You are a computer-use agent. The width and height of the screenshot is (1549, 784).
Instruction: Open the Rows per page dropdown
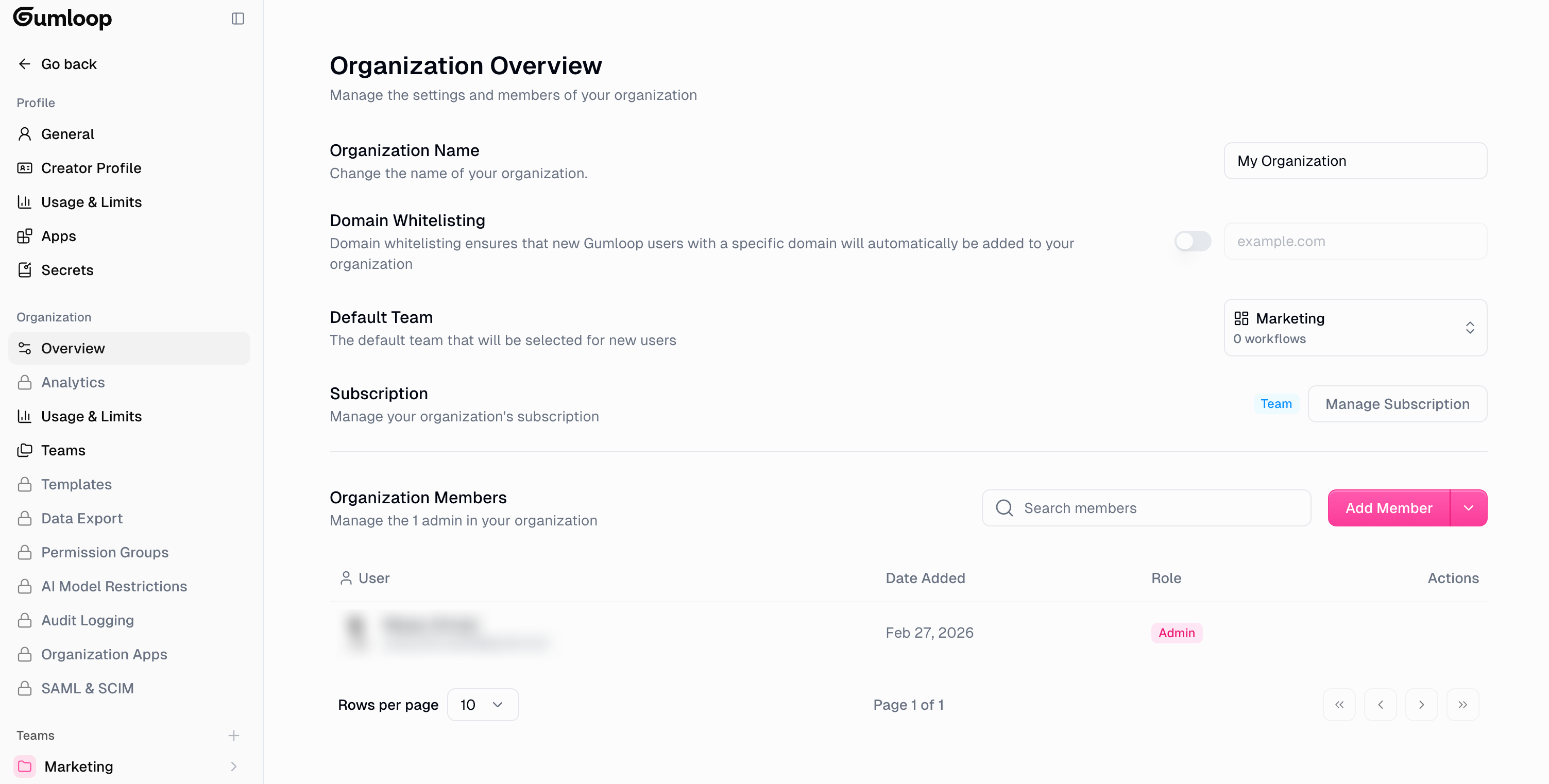[482, 704]
